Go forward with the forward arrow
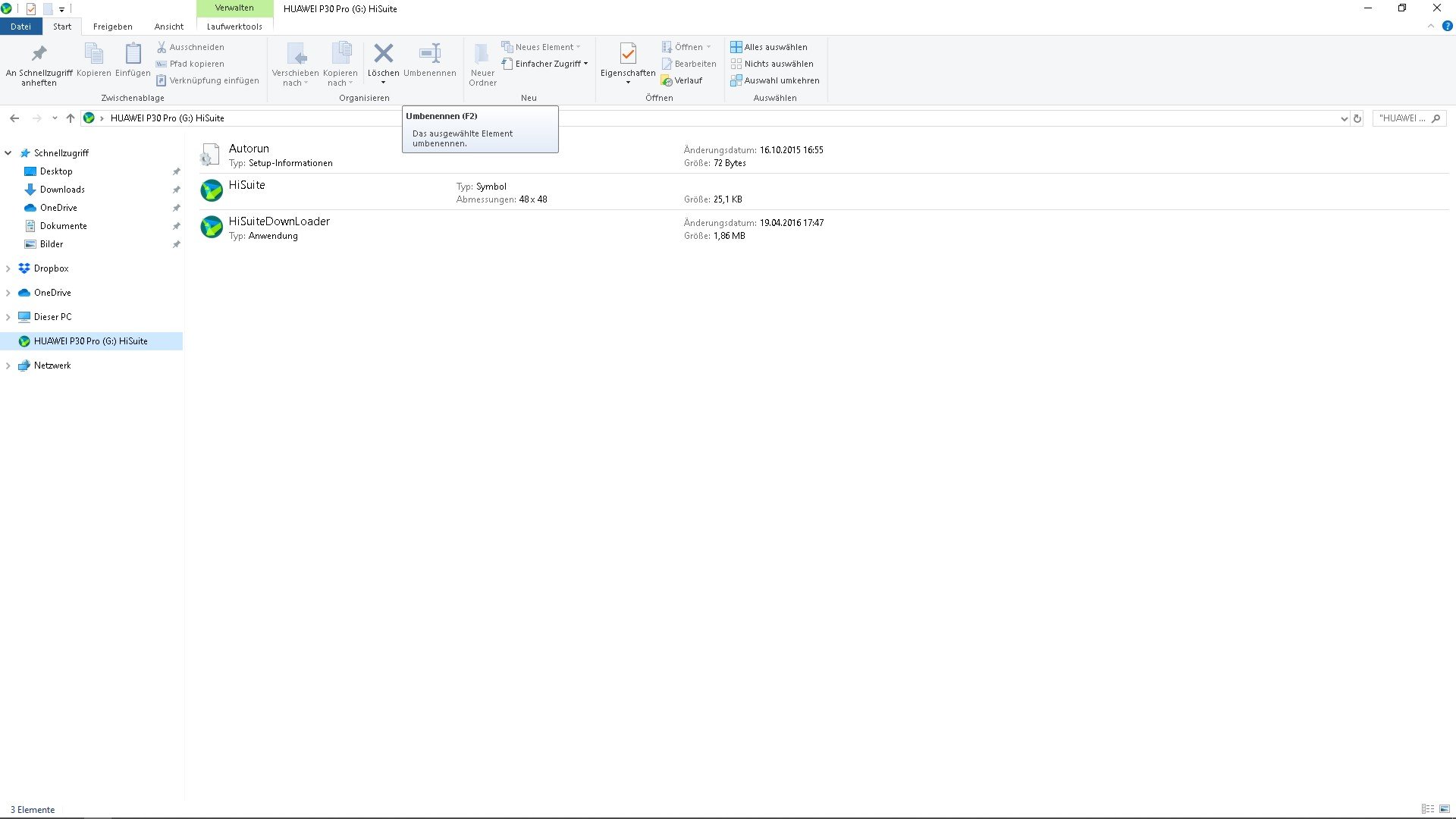The image size is (1456, 819). [x=36, y=118]
